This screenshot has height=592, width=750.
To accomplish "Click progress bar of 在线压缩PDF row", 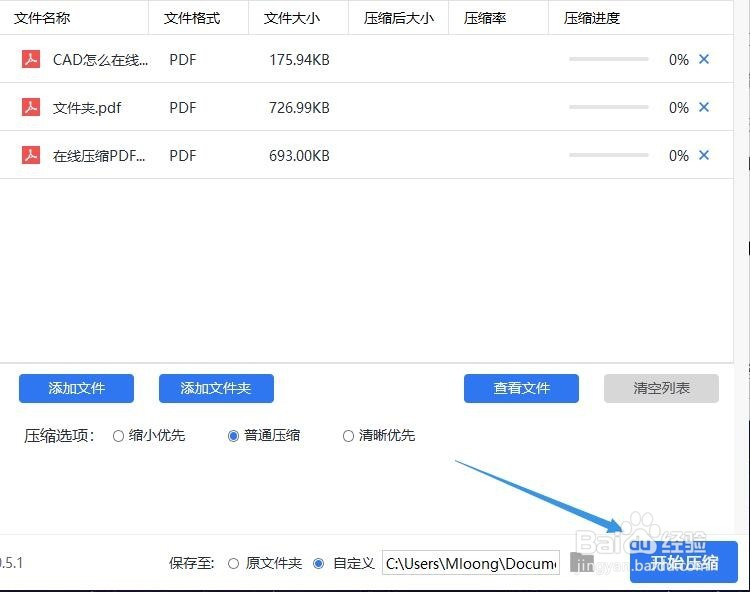I will [x=609, y=155].
